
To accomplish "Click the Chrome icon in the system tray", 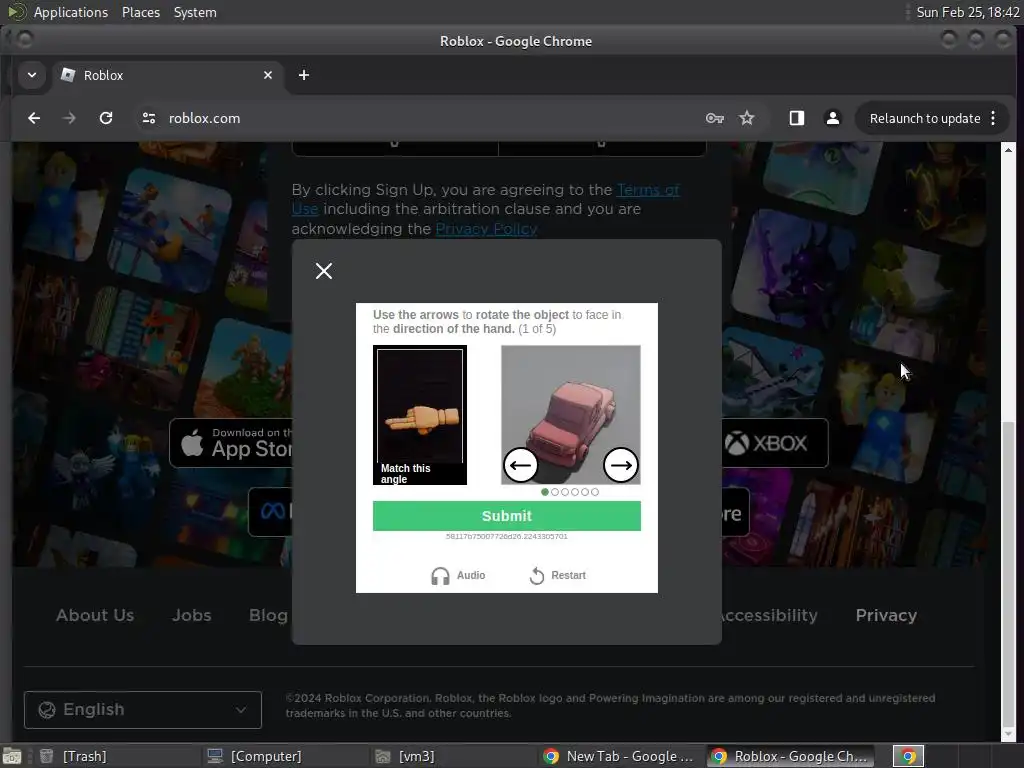I will pos(908,756).
